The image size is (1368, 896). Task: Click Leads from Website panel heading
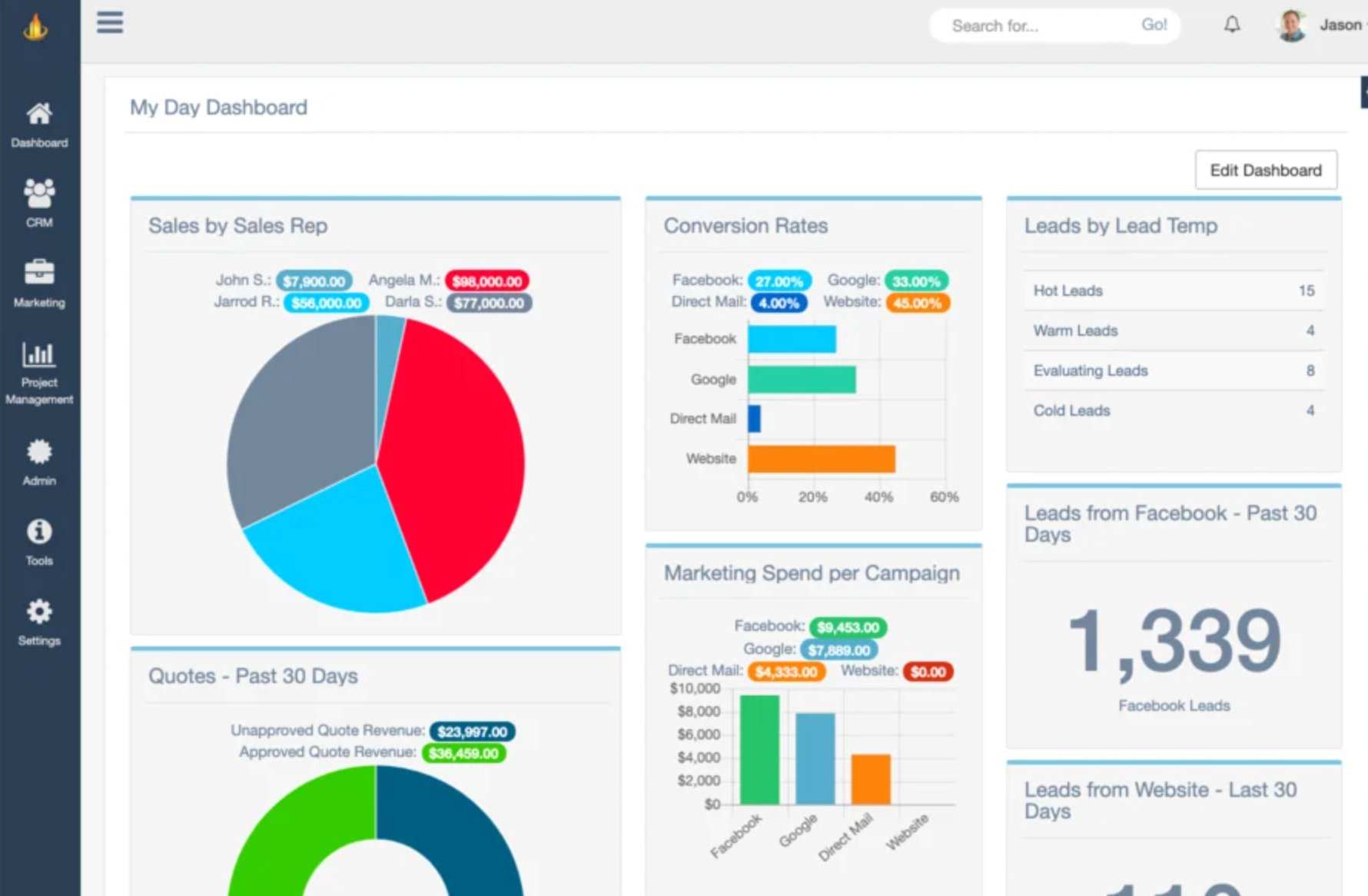[x=1160, y=800]
